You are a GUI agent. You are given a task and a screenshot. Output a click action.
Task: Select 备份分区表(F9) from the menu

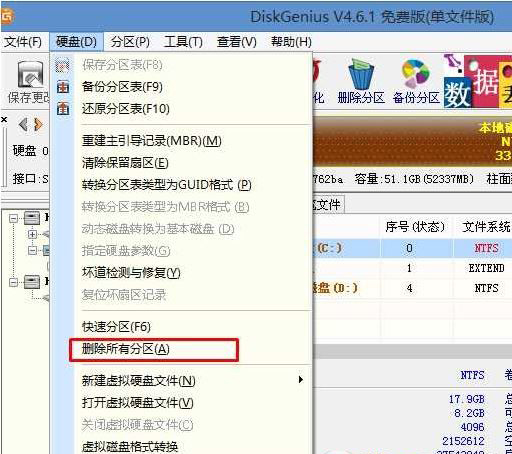point(122,87)
